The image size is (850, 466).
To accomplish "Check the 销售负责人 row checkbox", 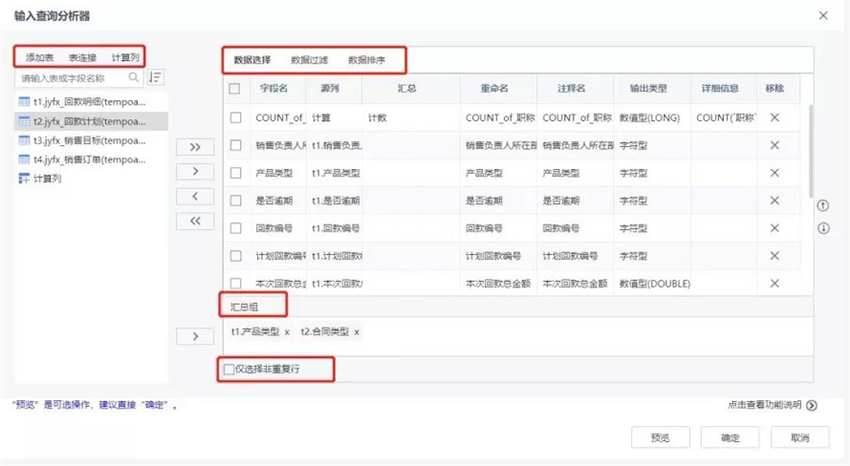I will [236, 145].
